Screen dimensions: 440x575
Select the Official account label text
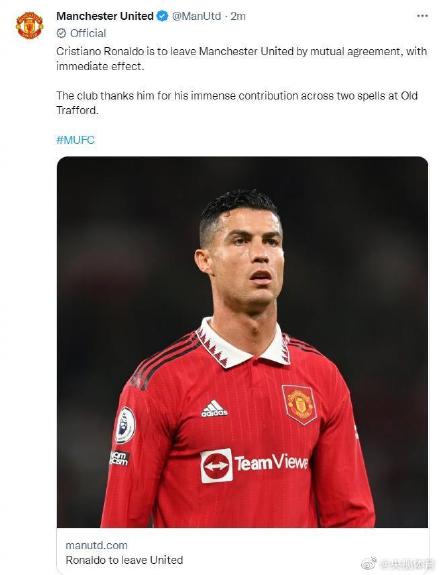coord(88,33)
